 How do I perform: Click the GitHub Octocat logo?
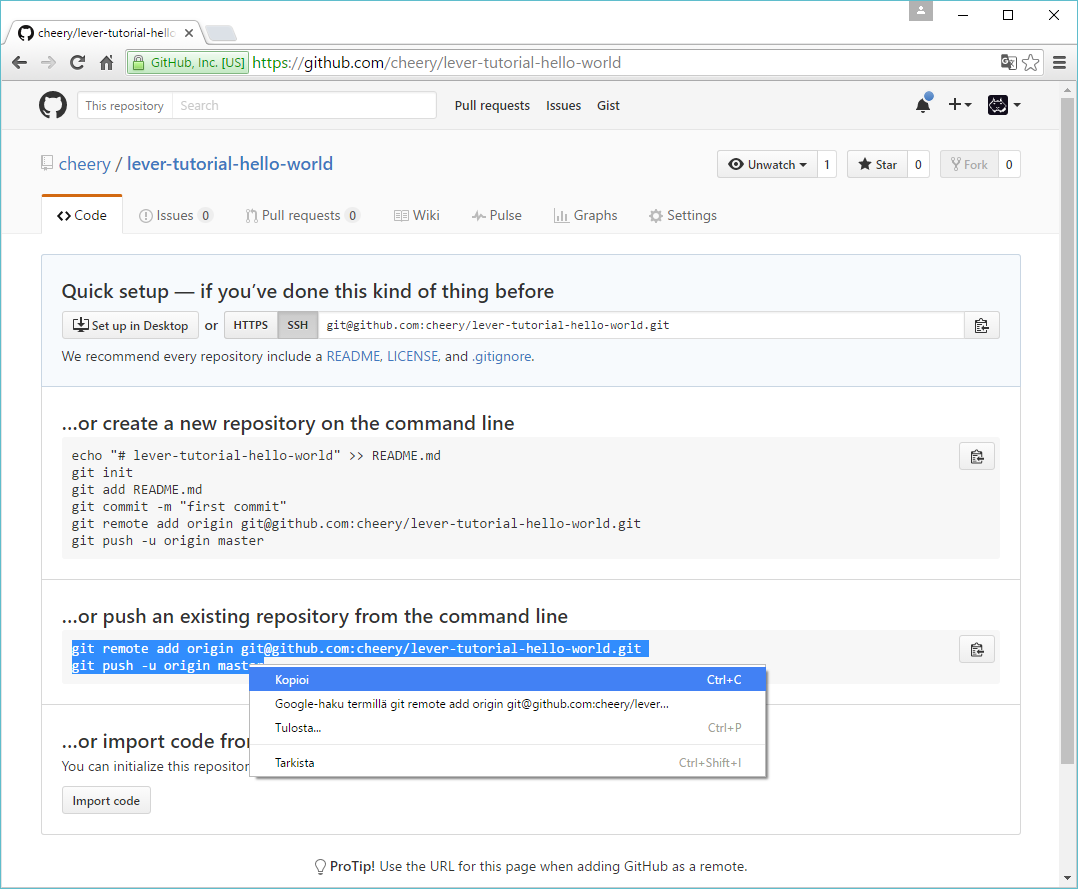tap(53, 105)
